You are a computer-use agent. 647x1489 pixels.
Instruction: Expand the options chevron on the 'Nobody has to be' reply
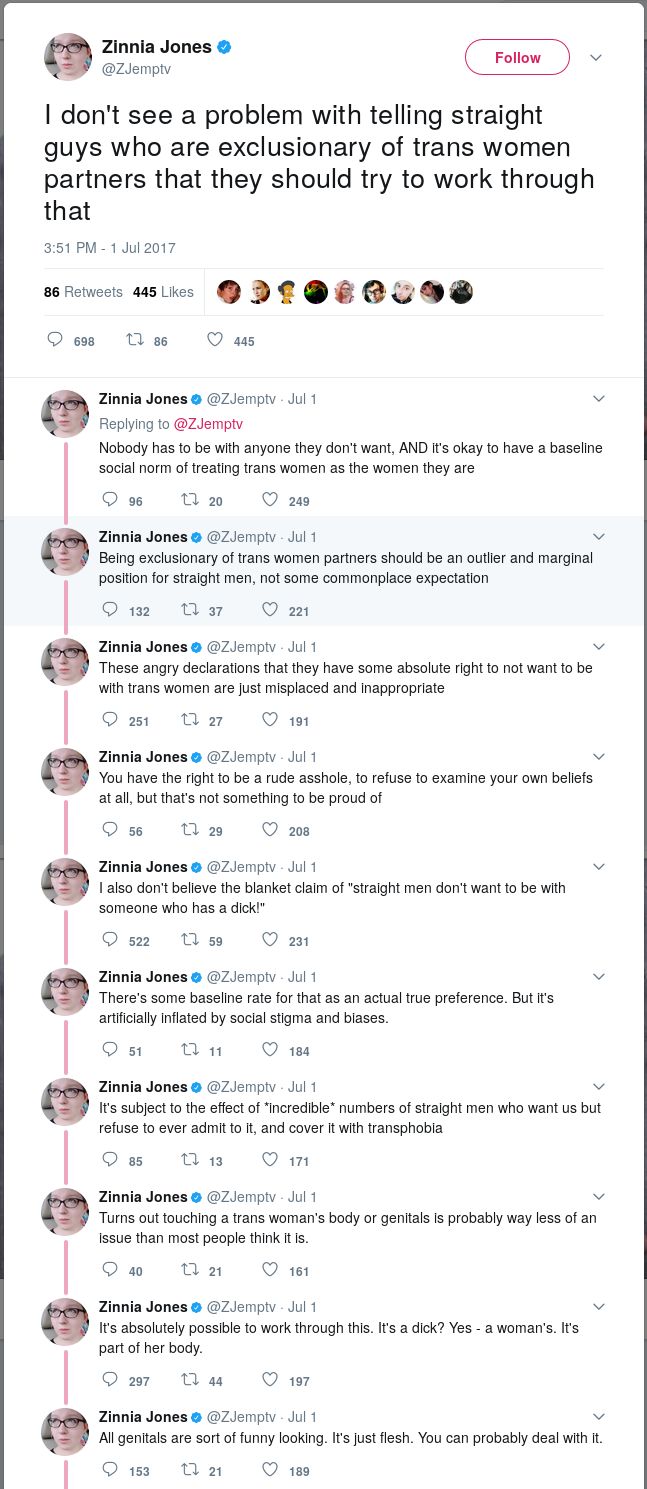pyautogui.click(x=599, y=399)
